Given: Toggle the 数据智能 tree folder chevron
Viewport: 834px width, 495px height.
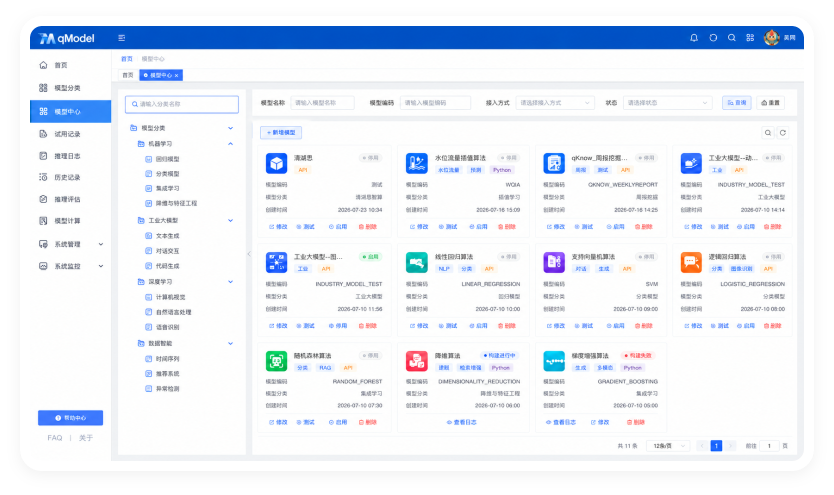Looking at the screenshot, I should tap(230, 343).
